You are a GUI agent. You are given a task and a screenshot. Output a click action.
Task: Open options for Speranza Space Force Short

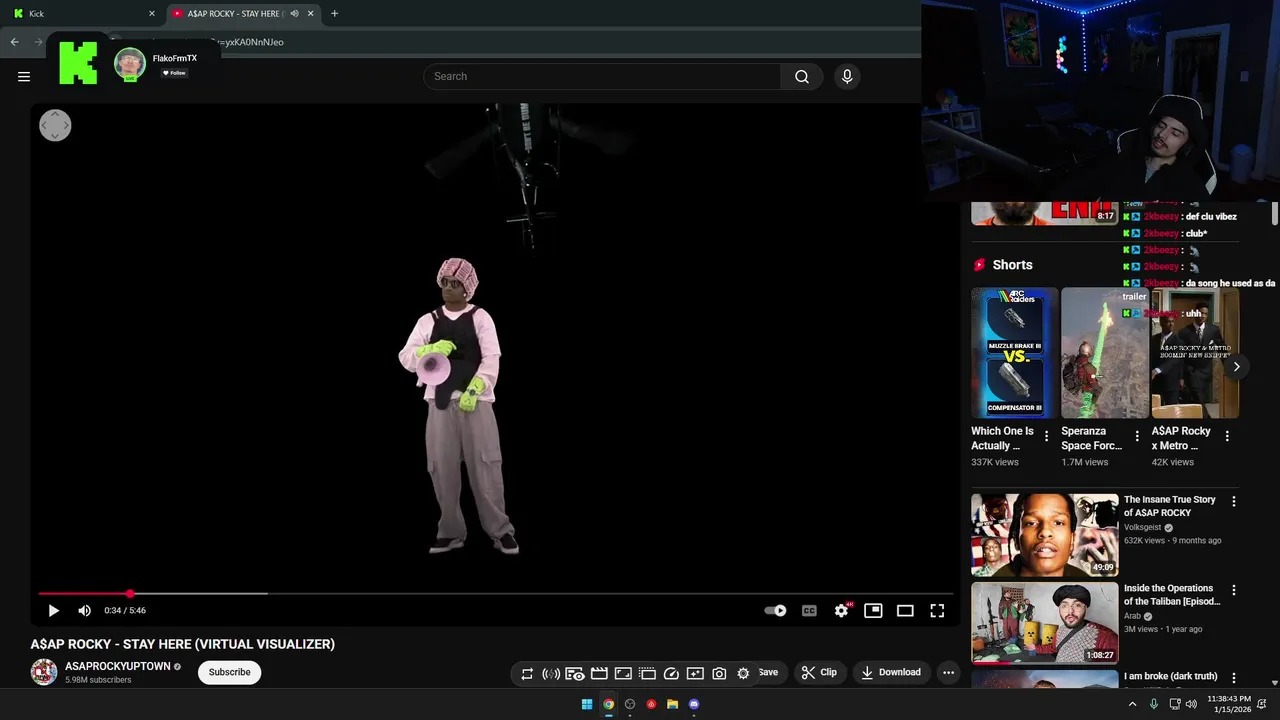pyautogui.click(x=1137, y=436)
